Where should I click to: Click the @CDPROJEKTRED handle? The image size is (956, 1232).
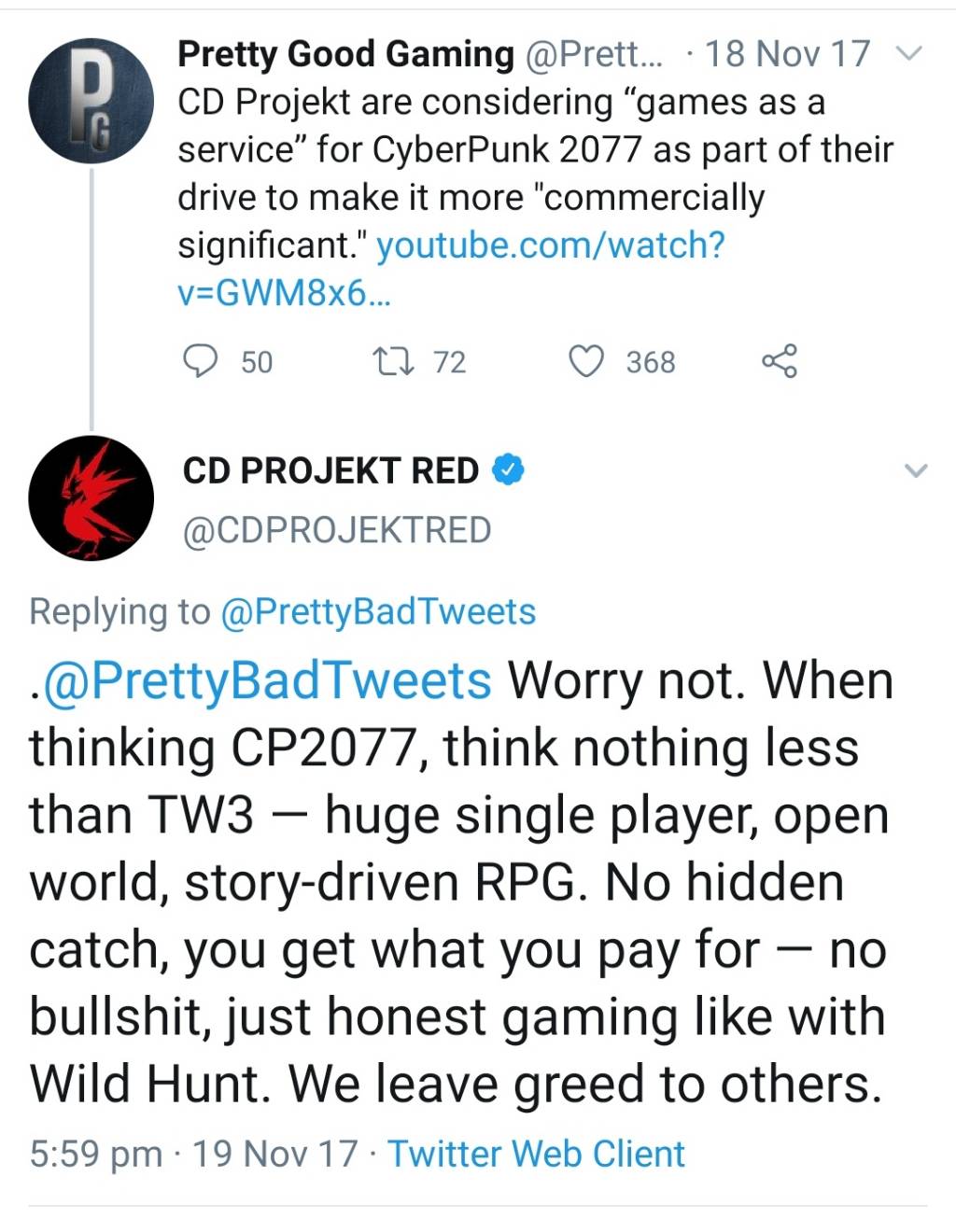click(x=337, y=530)
